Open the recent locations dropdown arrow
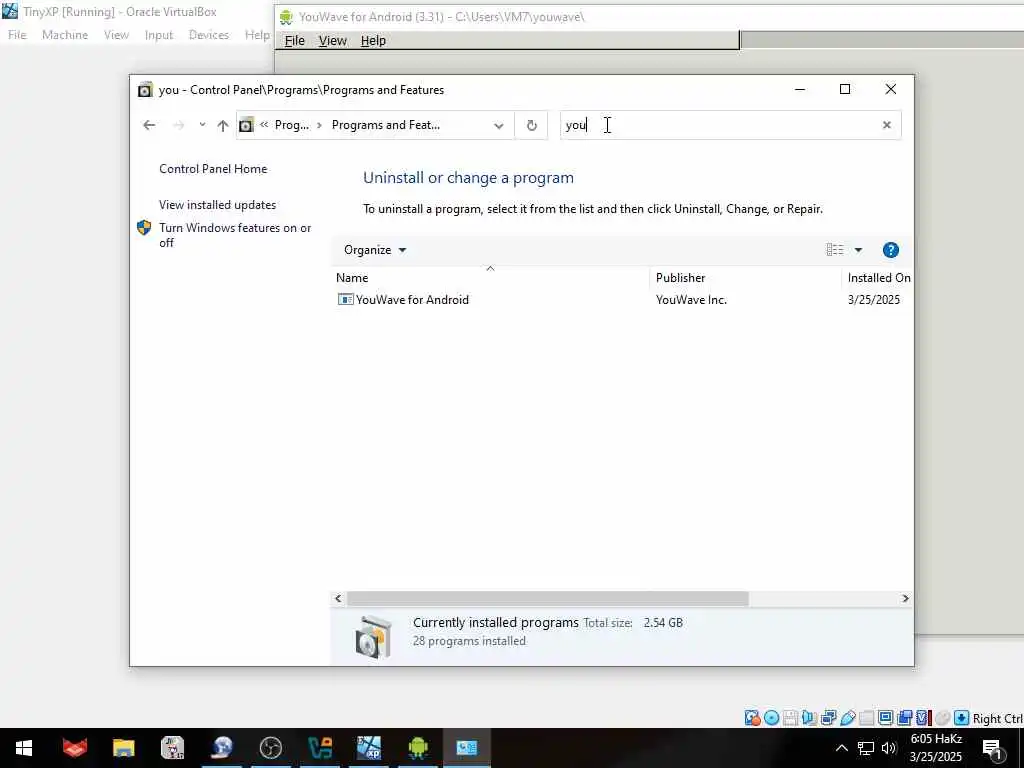Image resolution: width=1024 pixels, height=768 pixels. click(x=202, y=125)
